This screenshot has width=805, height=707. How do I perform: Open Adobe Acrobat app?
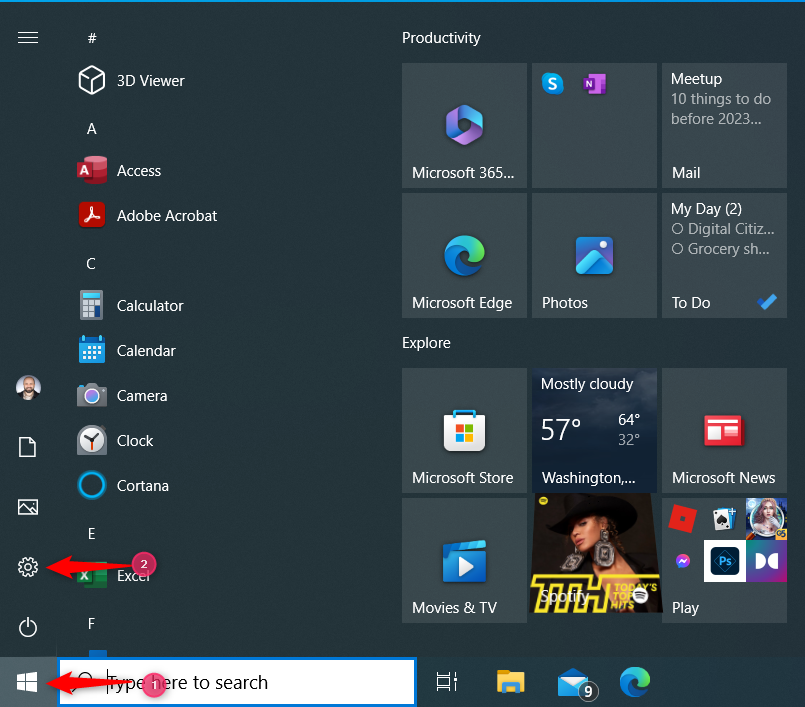click(147, 215)
